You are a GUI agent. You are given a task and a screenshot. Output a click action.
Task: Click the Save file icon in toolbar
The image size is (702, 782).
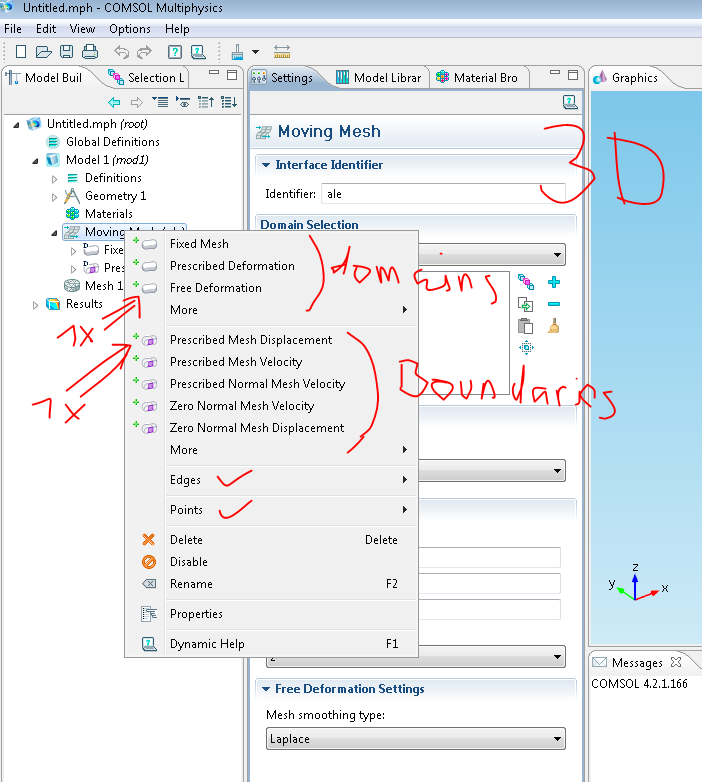pos(66,51)
